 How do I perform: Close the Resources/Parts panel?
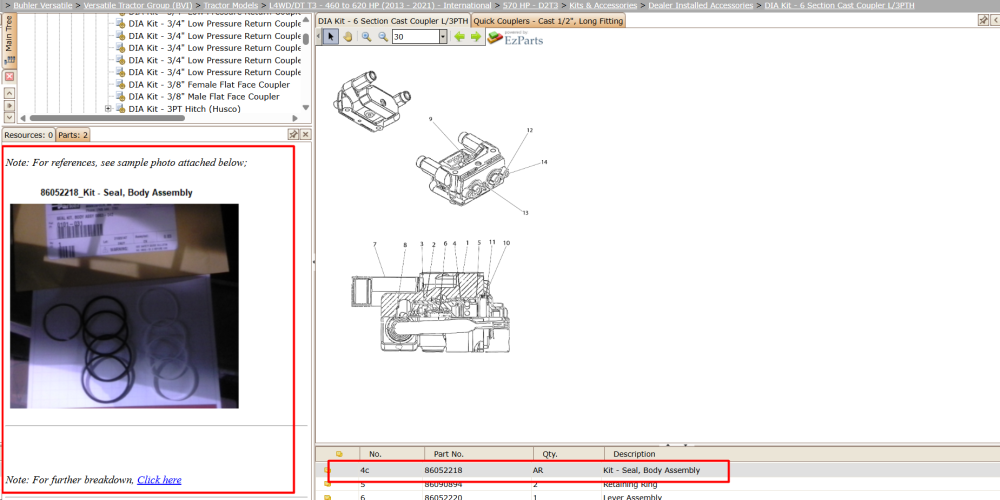pyautogui.click(x=305, y=135)
